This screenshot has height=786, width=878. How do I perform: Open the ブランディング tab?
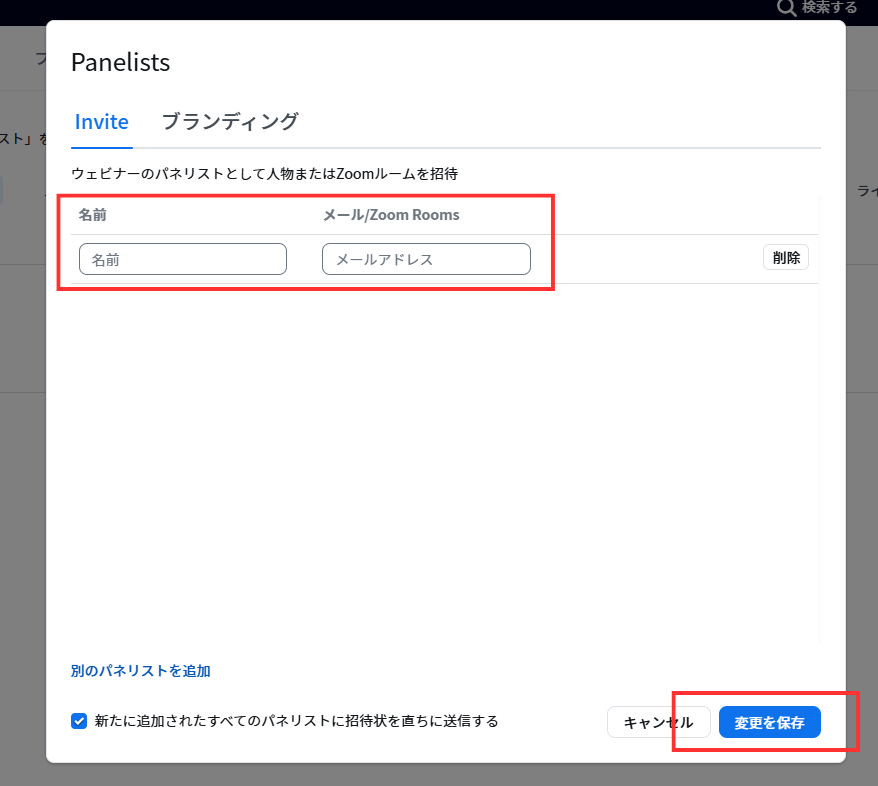[230, 122]
